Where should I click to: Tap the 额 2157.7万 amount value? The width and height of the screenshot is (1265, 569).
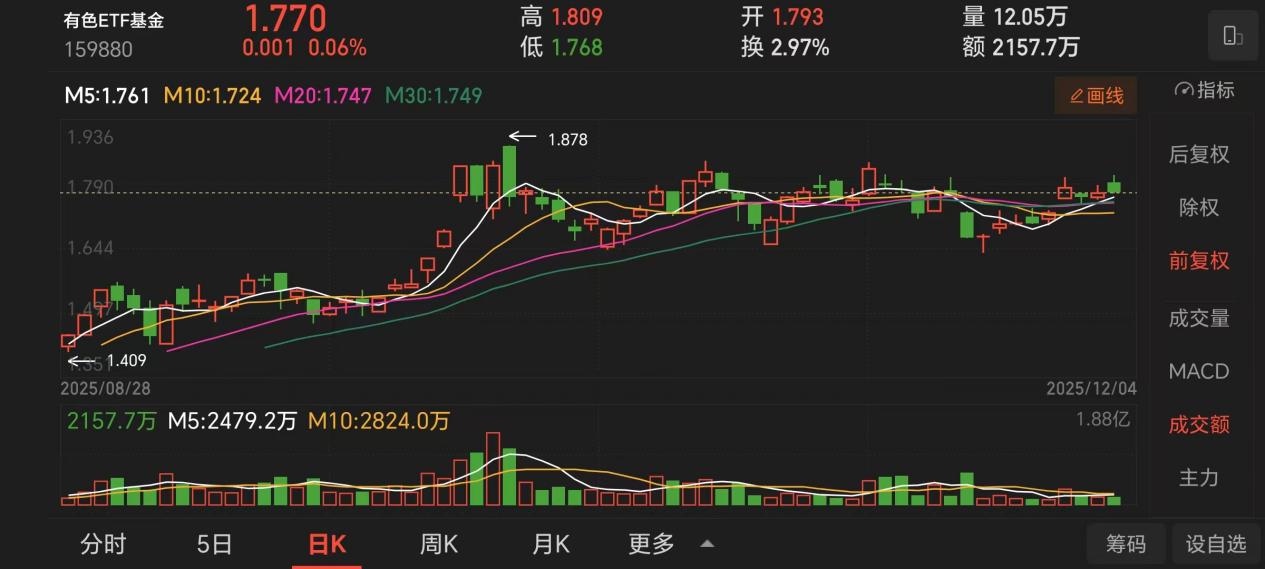pos(1021,47)
